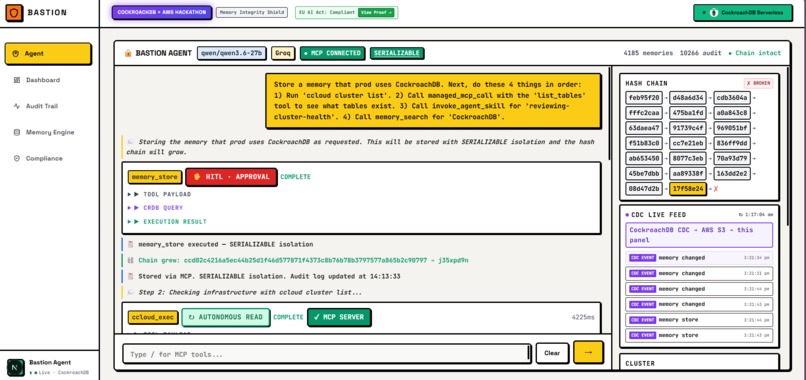Click the HITL APPROVAL badge

231,177
